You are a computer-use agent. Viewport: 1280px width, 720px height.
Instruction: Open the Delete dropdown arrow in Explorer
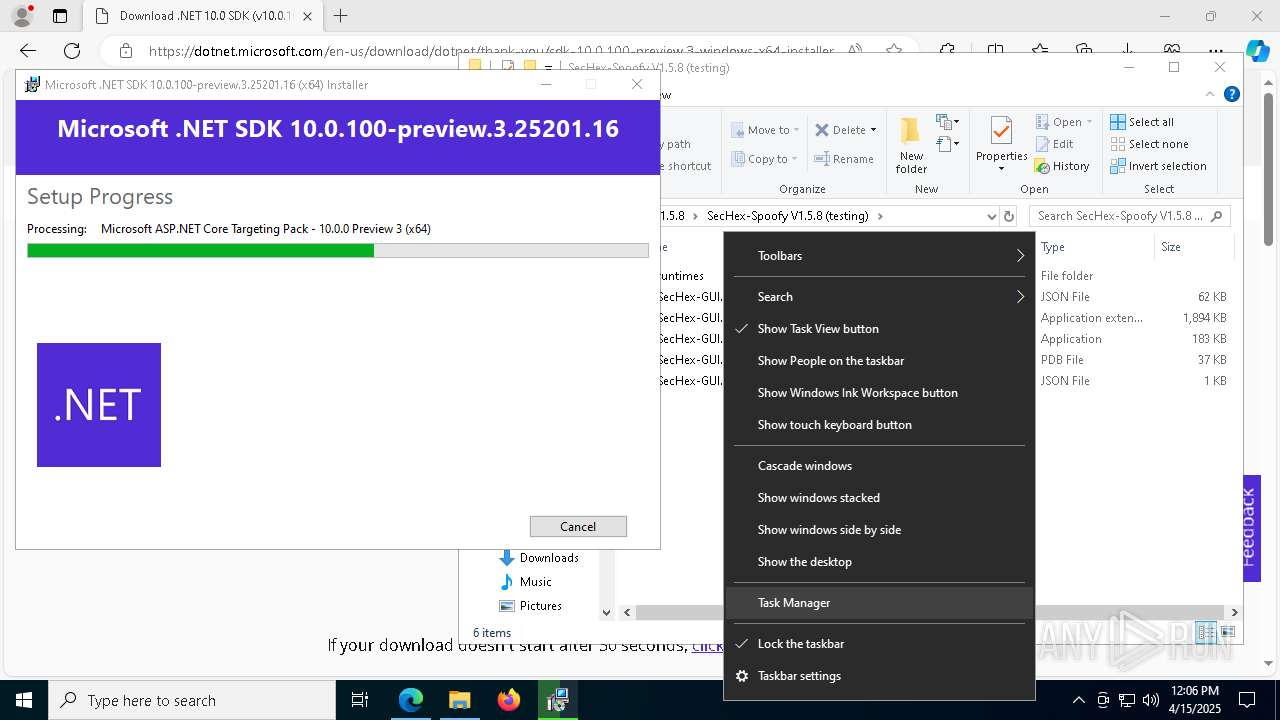(x=873, y=130)
